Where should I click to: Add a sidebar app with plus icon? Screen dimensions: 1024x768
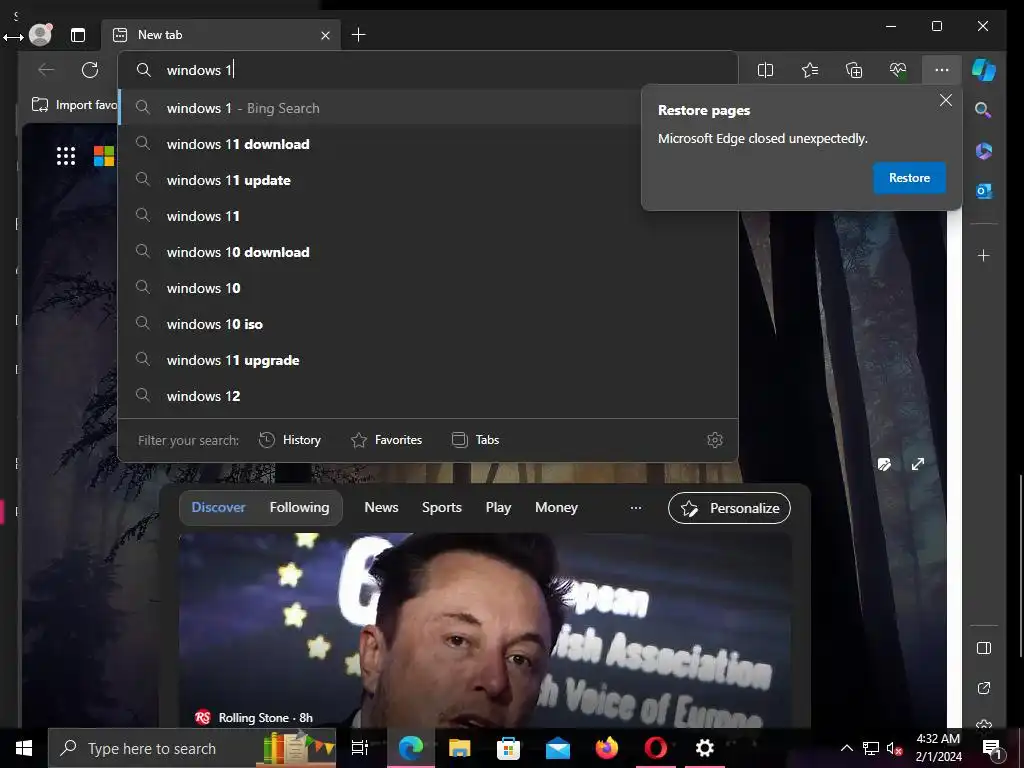point(984,255)
